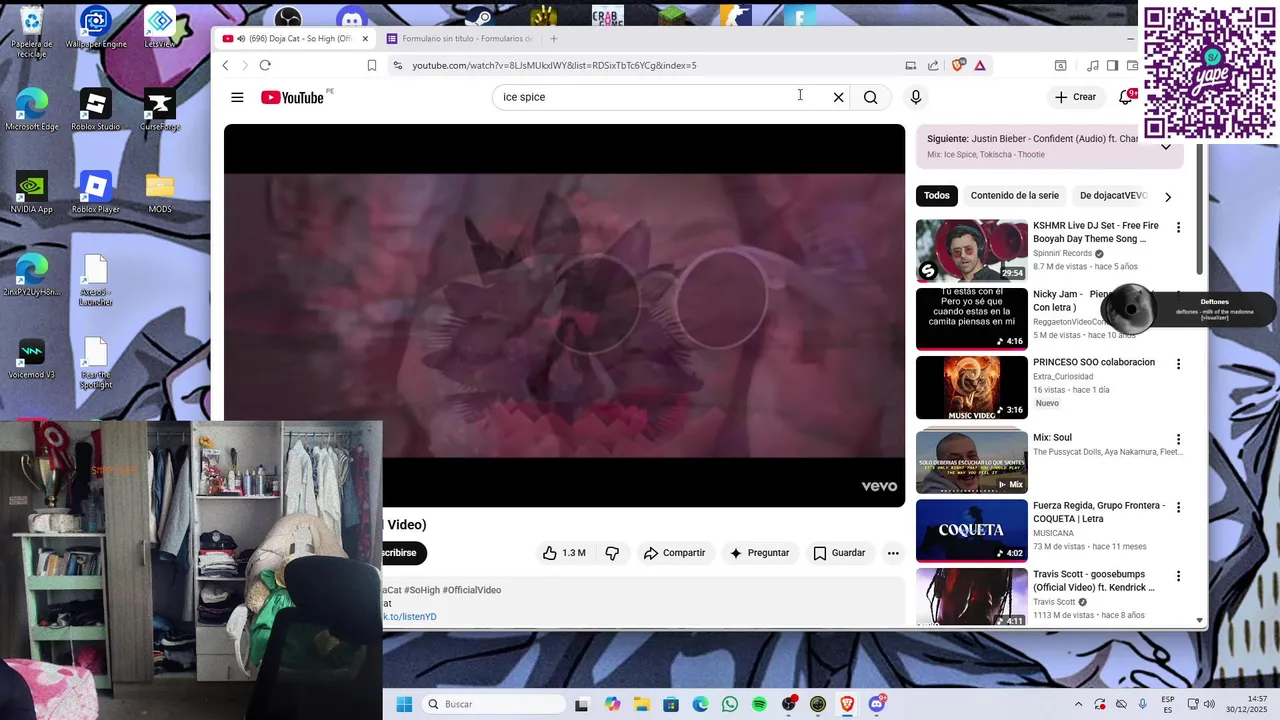The image size is (1280, 720).
Task: Open options for Mix: Soul playlist
Action: pyautogui.click(x=1178, y=439)
